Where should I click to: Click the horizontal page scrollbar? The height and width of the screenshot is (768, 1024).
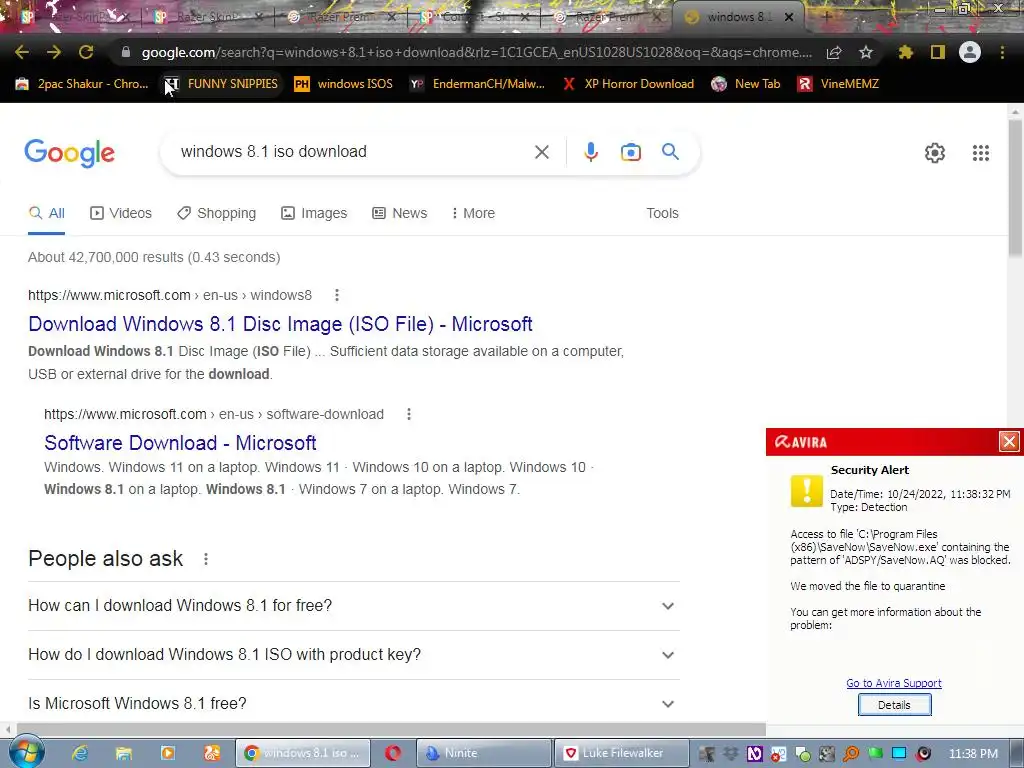(391, 729)
